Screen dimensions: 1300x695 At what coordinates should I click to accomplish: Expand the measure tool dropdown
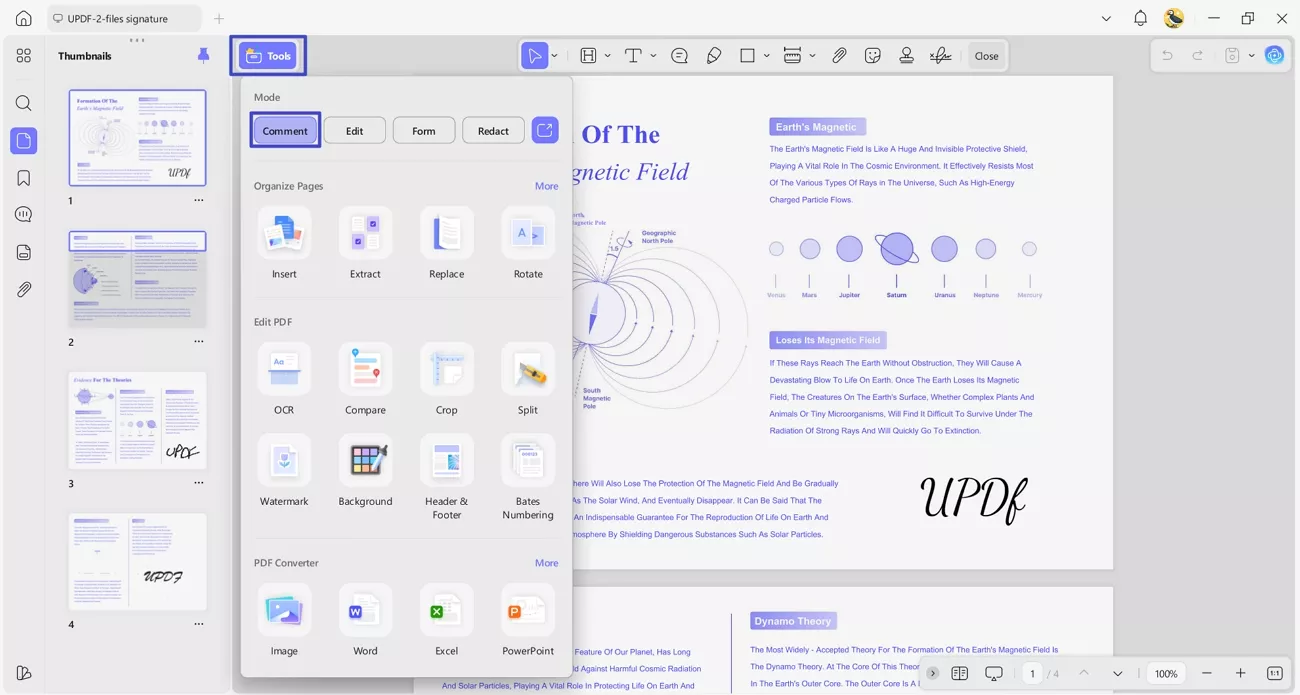pyautogui.click(x=812, y=55)
